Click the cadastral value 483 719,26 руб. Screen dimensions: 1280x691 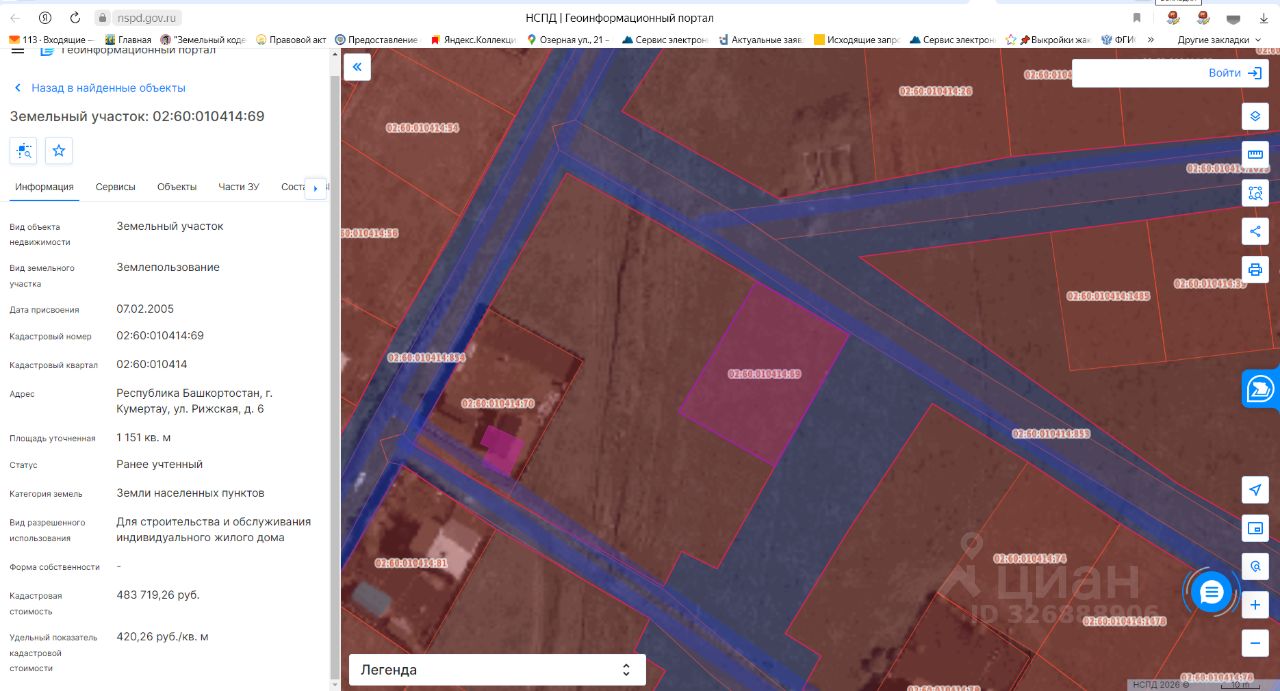[x=158, y=595]
